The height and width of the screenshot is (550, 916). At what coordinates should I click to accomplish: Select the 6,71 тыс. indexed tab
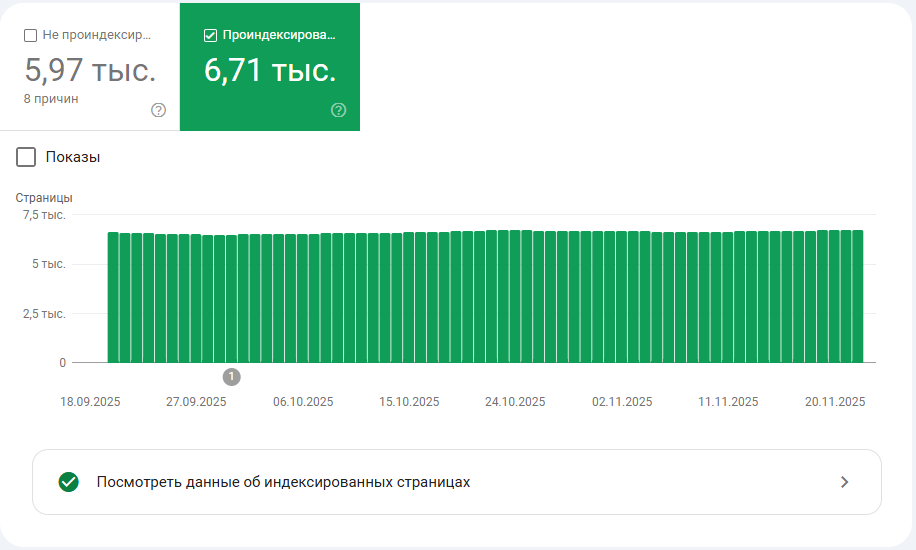point(270,67)
